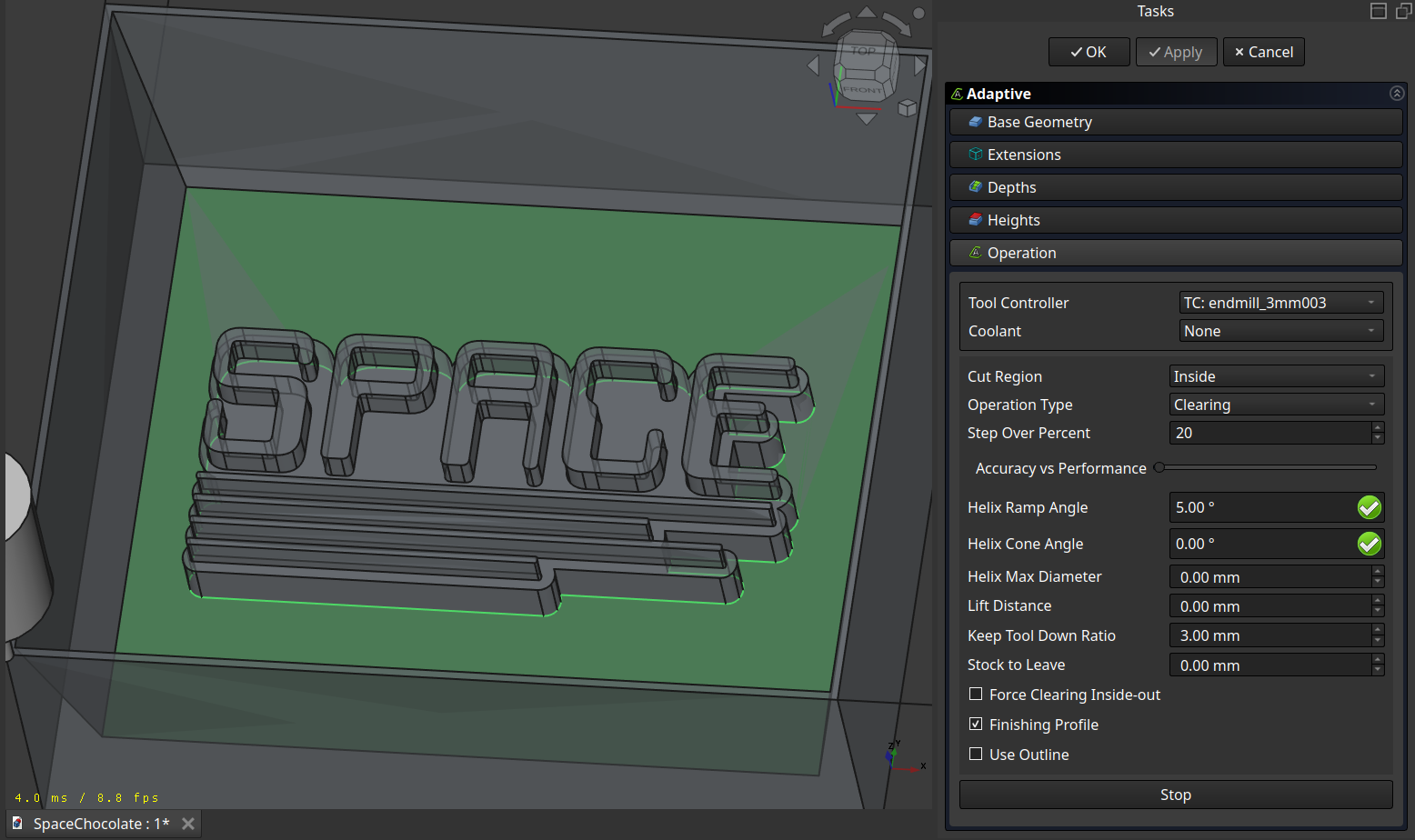The width and height of the screenshot is (1415, 840).
Task: Click the Tasks panel maximize icon
Action: pos(1379,11)
